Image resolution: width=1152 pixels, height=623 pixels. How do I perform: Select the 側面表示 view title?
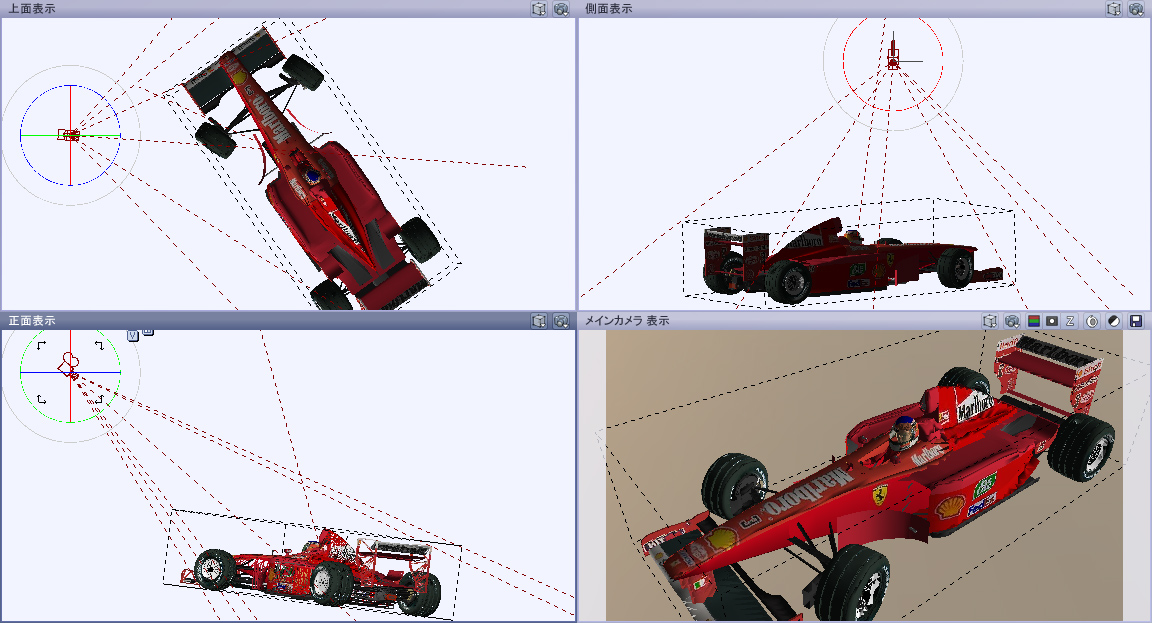(x=608, y=9)
